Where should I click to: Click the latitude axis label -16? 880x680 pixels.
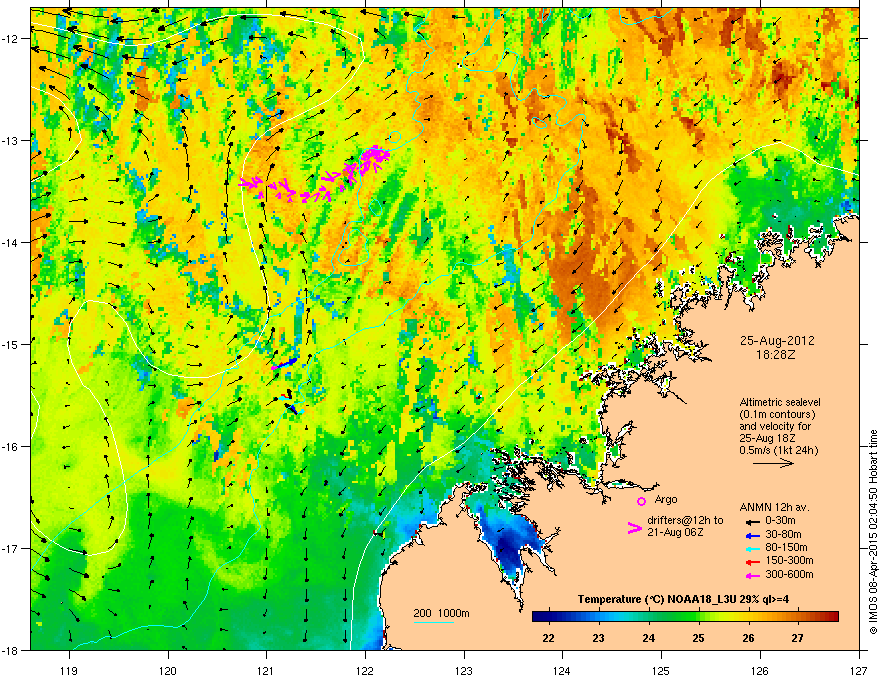click(x=11, y=447)
